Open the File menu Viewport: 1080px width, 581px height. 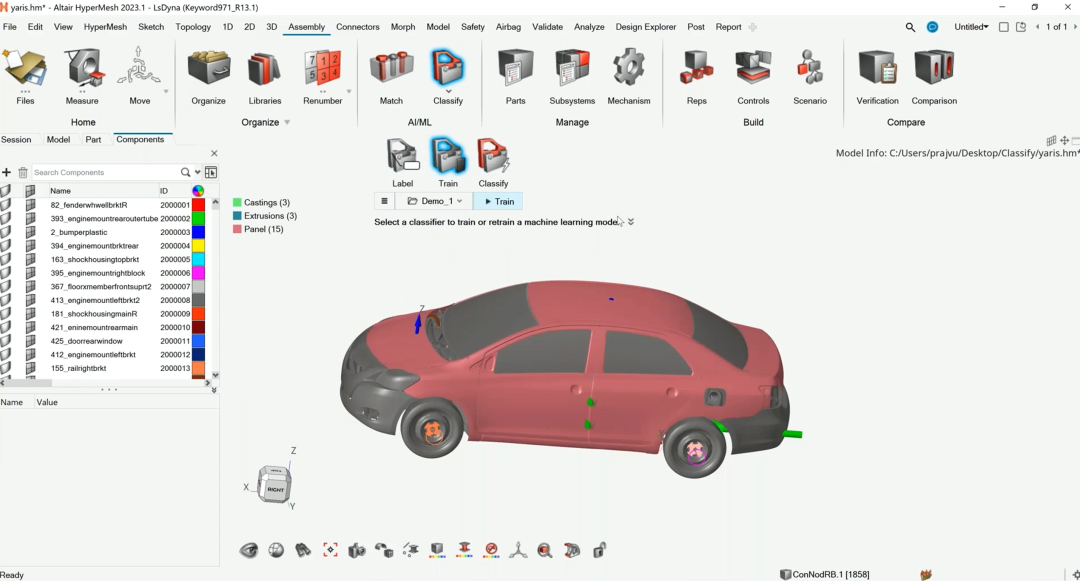[10, 27]
